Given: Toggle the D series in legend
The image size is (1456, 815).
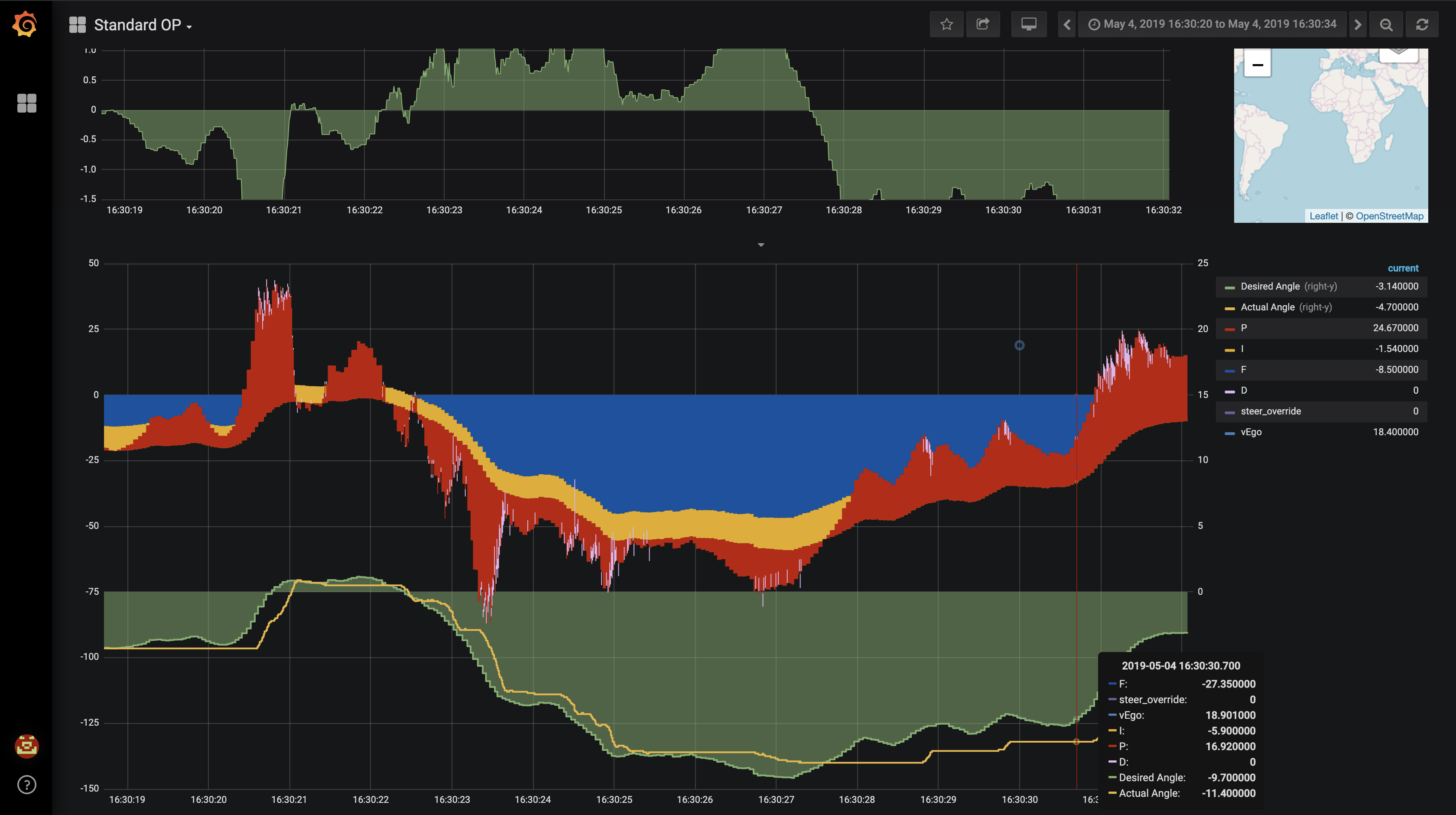Looking at the screenshot, I should tap(1244, 390).
